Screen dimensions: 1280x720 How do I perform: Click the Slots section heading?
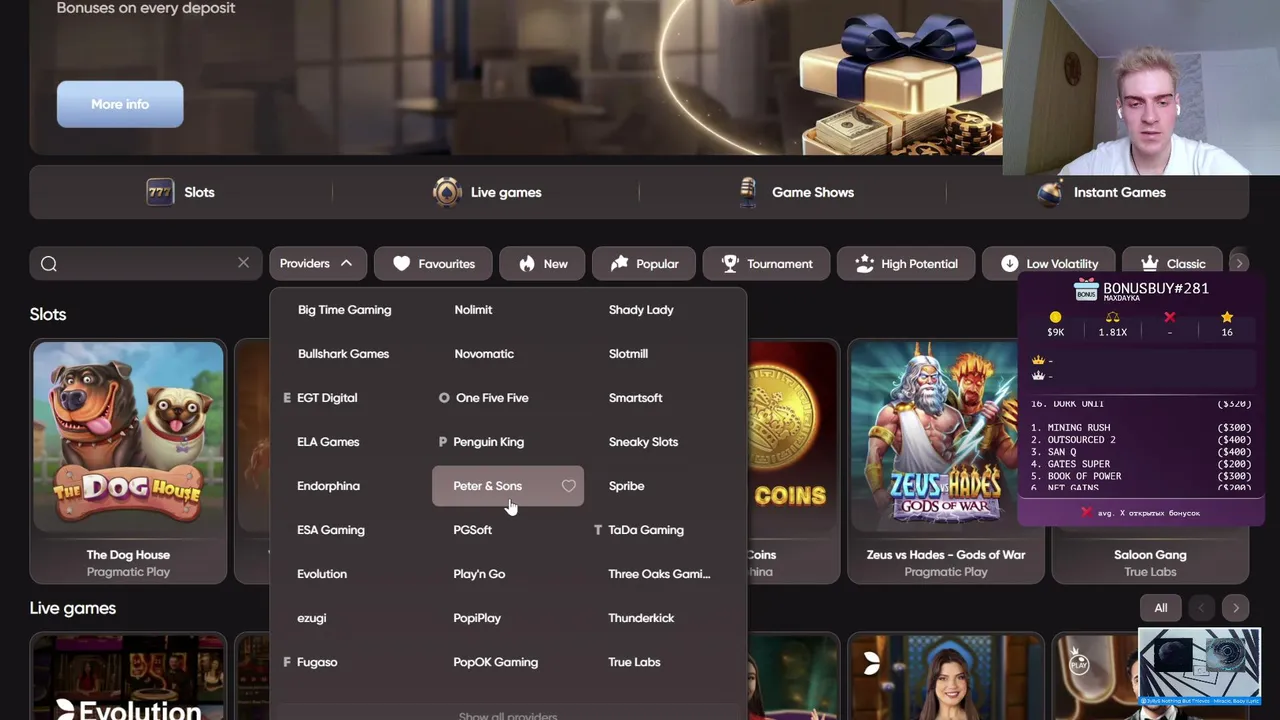(x=48, y=314)
